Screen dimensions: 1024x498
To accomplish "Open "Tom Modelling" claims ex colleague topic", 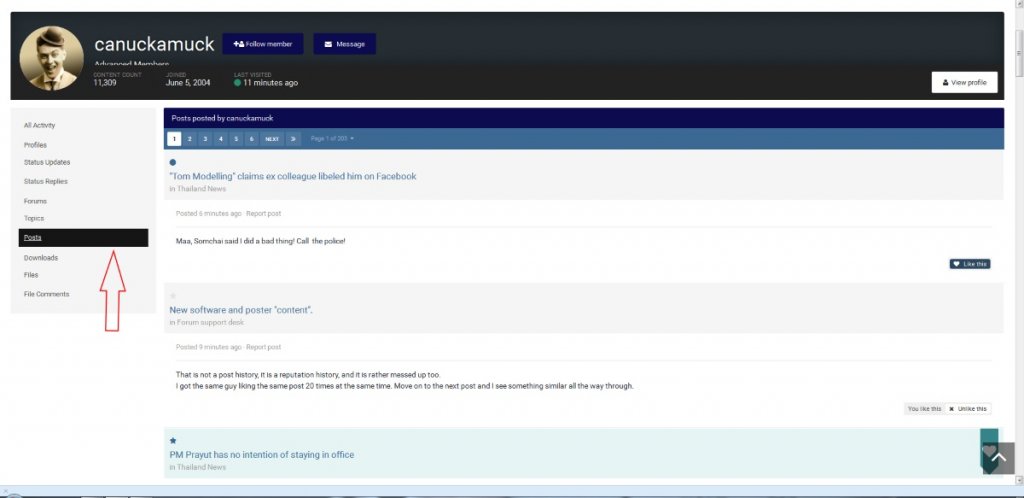I will [x=293, y=176].
